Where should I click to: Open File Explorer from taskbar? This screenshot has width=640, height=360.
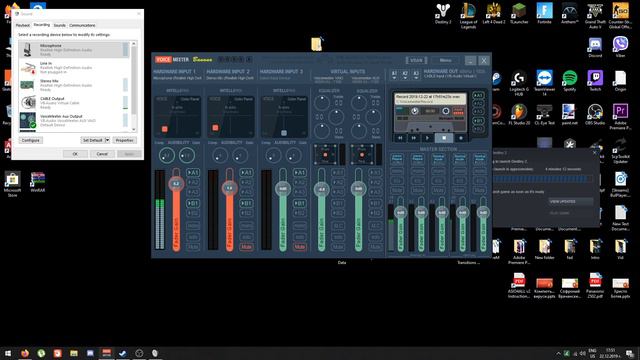click(74, 353)
